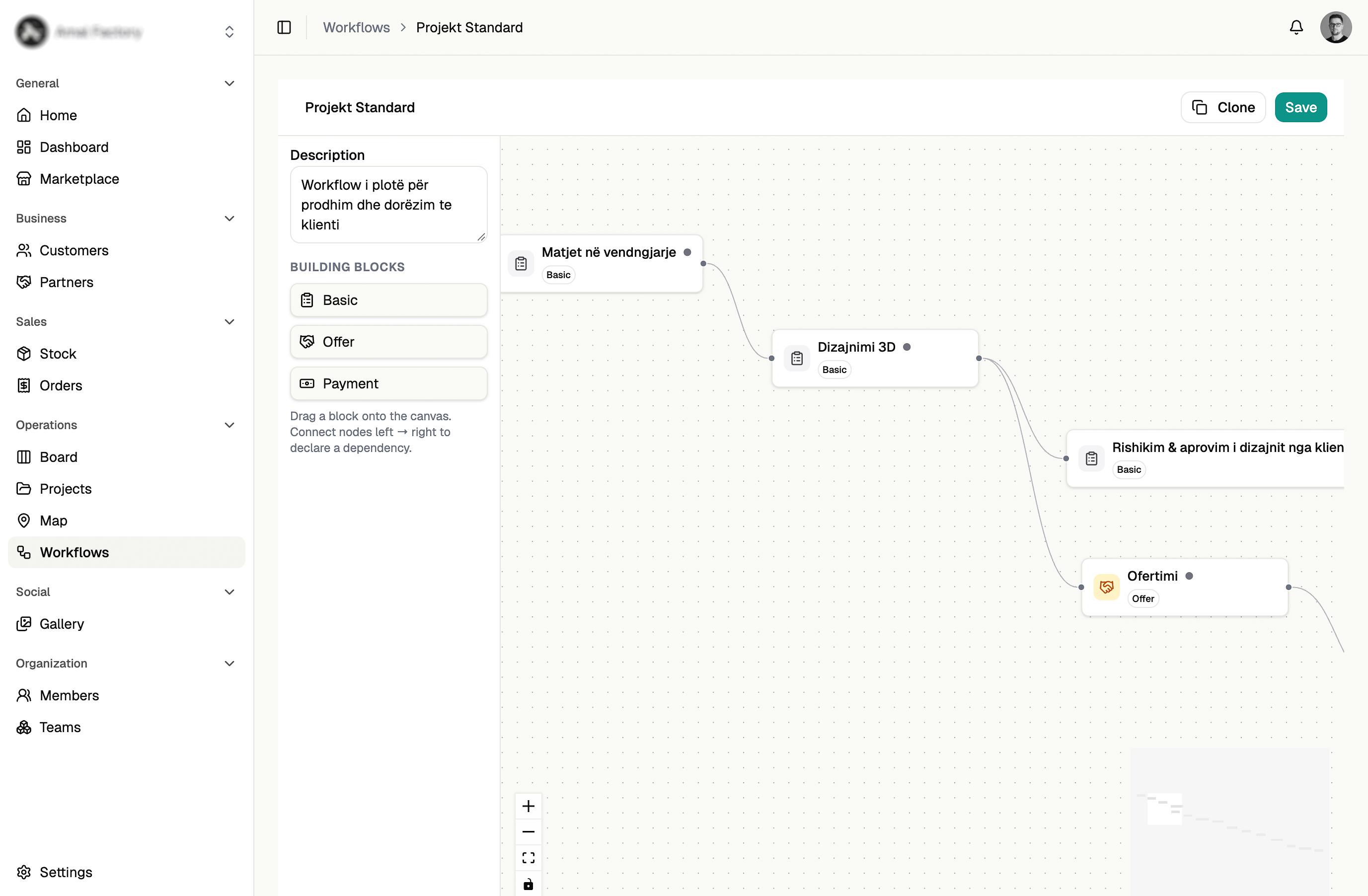Open the user profile avatar
The image size is (1368, 896).
click(x=1336, y=27)
